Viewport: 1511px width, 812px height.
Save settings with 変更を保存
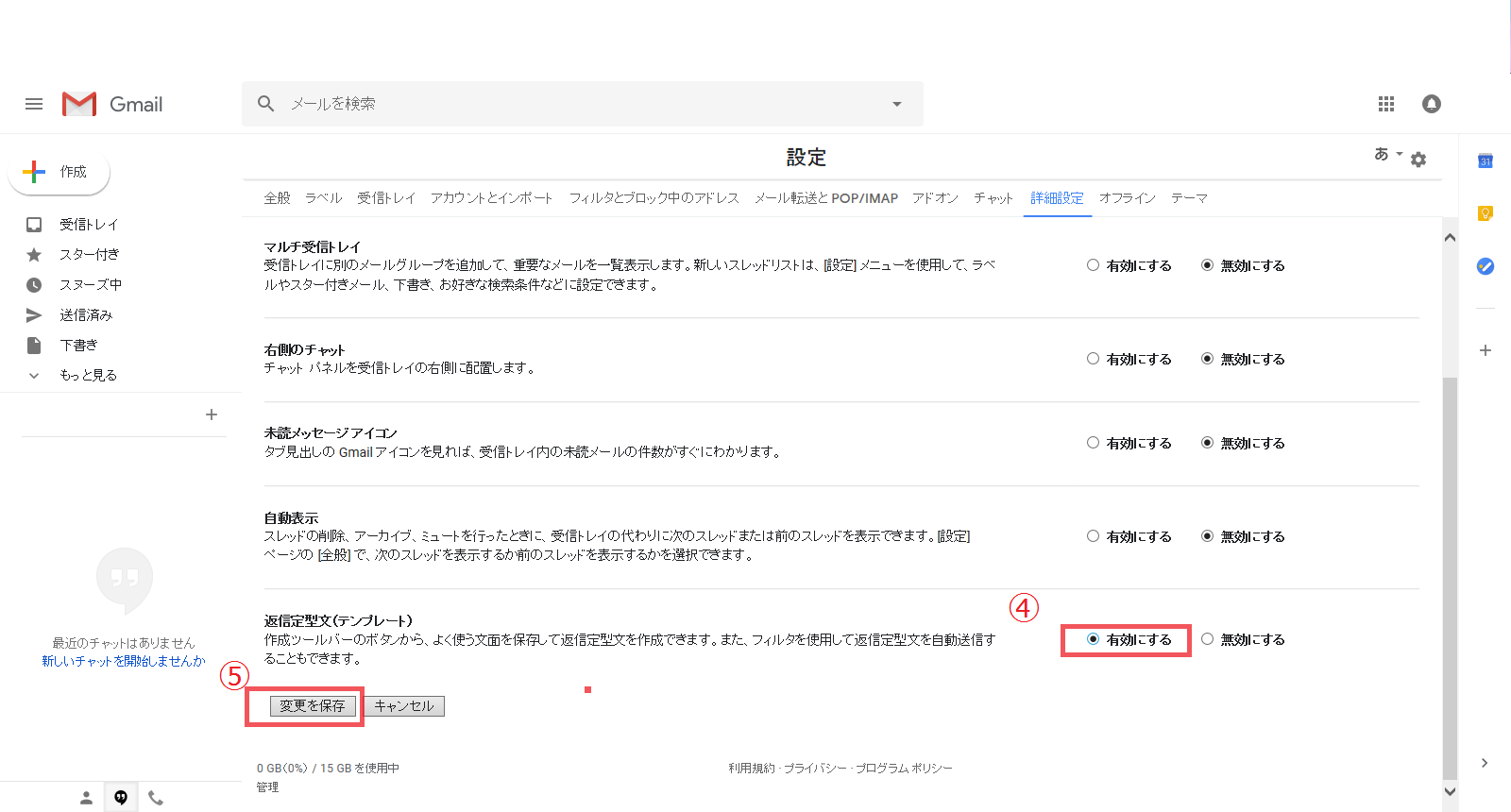click(x=313, y=706)
